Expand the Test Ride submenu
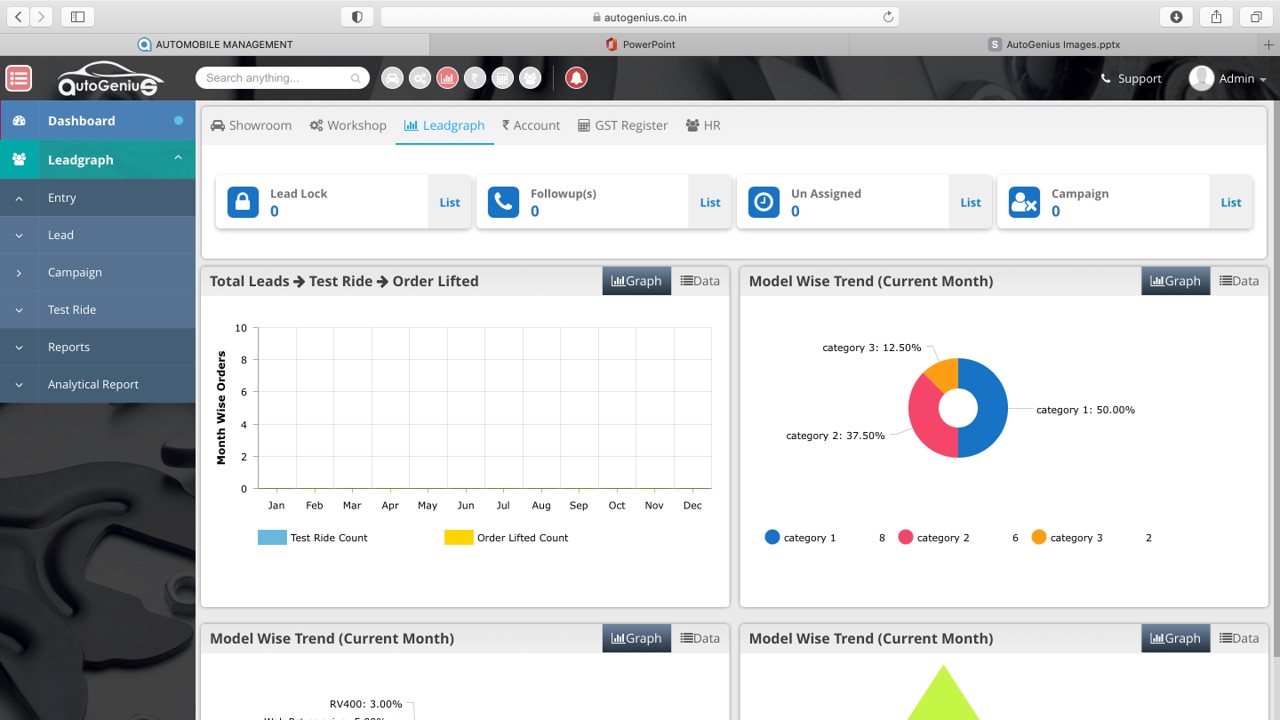 (19, 310)
